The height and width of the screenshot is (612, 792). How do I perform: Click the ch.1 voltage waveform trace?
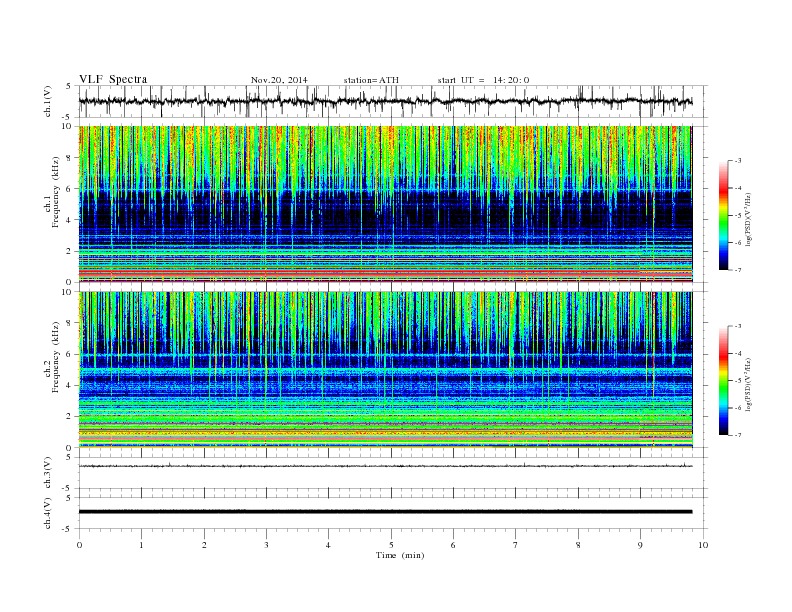pos(385,101)
